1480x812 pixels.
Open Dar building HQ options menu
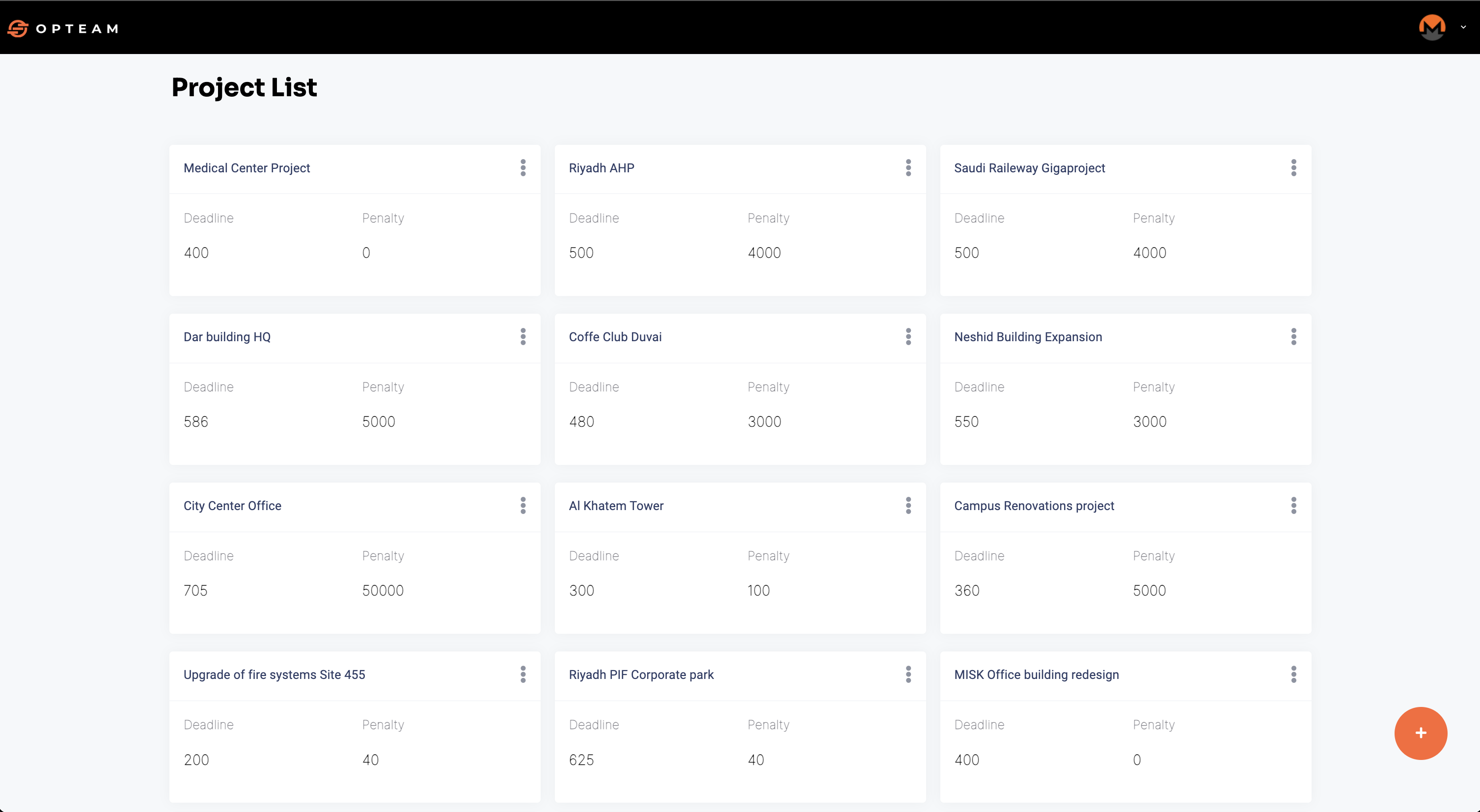523,336
